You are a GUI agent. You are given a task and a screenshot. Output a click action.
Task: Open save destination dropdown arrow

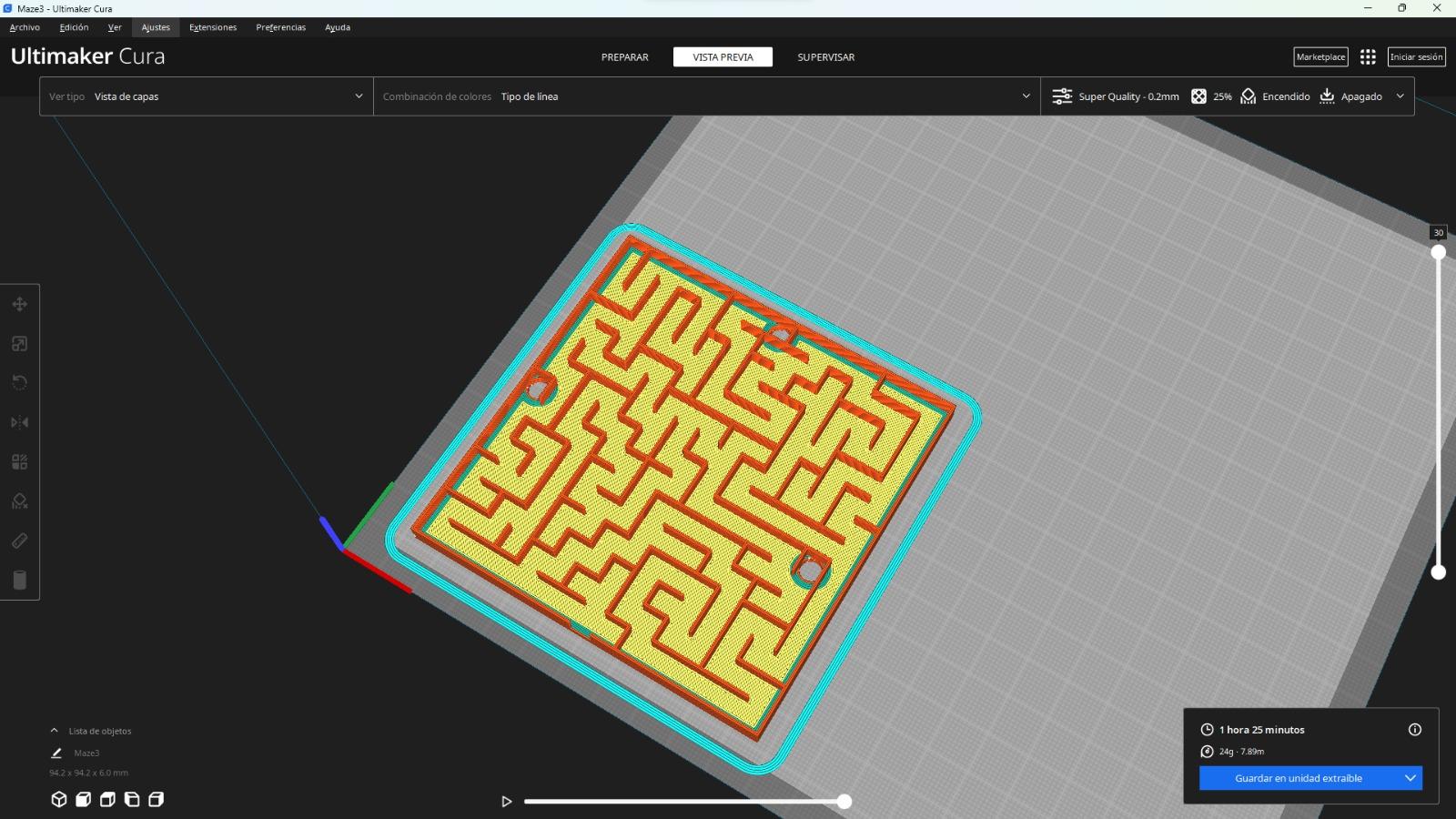(1410, 778)
